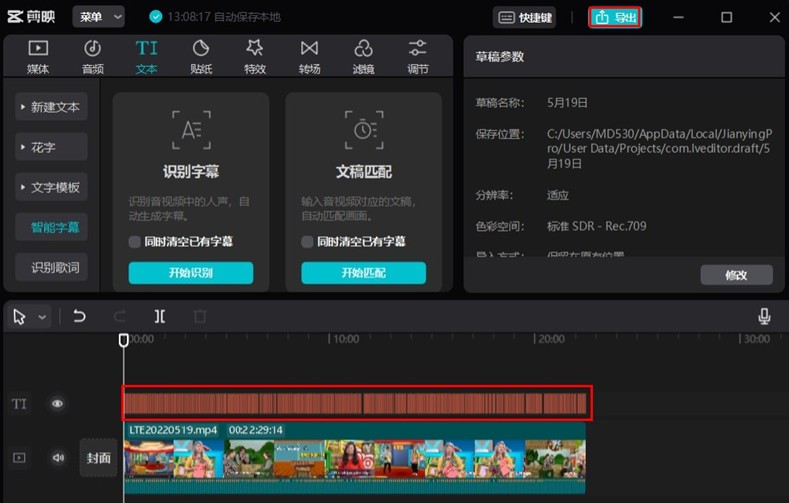The image size is (789, 503).
Task: Click the undo arrow in timeline toolbar
Action: point(80,316)
